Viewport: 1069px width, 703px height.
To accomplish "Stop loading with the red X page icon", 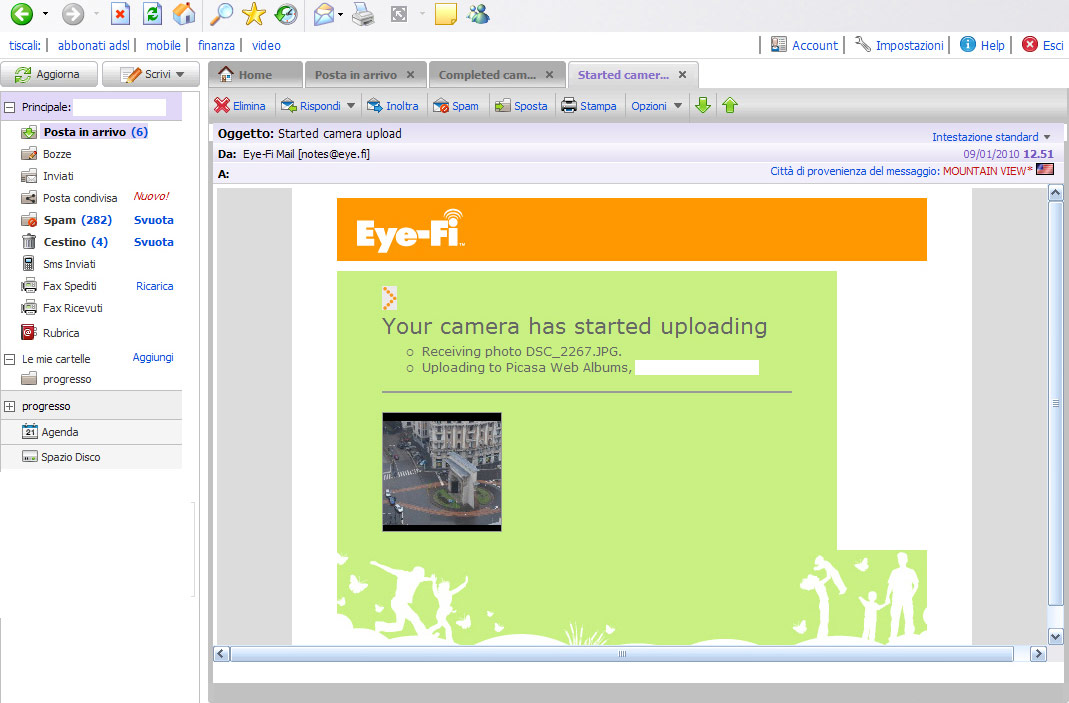I will 120,14.
